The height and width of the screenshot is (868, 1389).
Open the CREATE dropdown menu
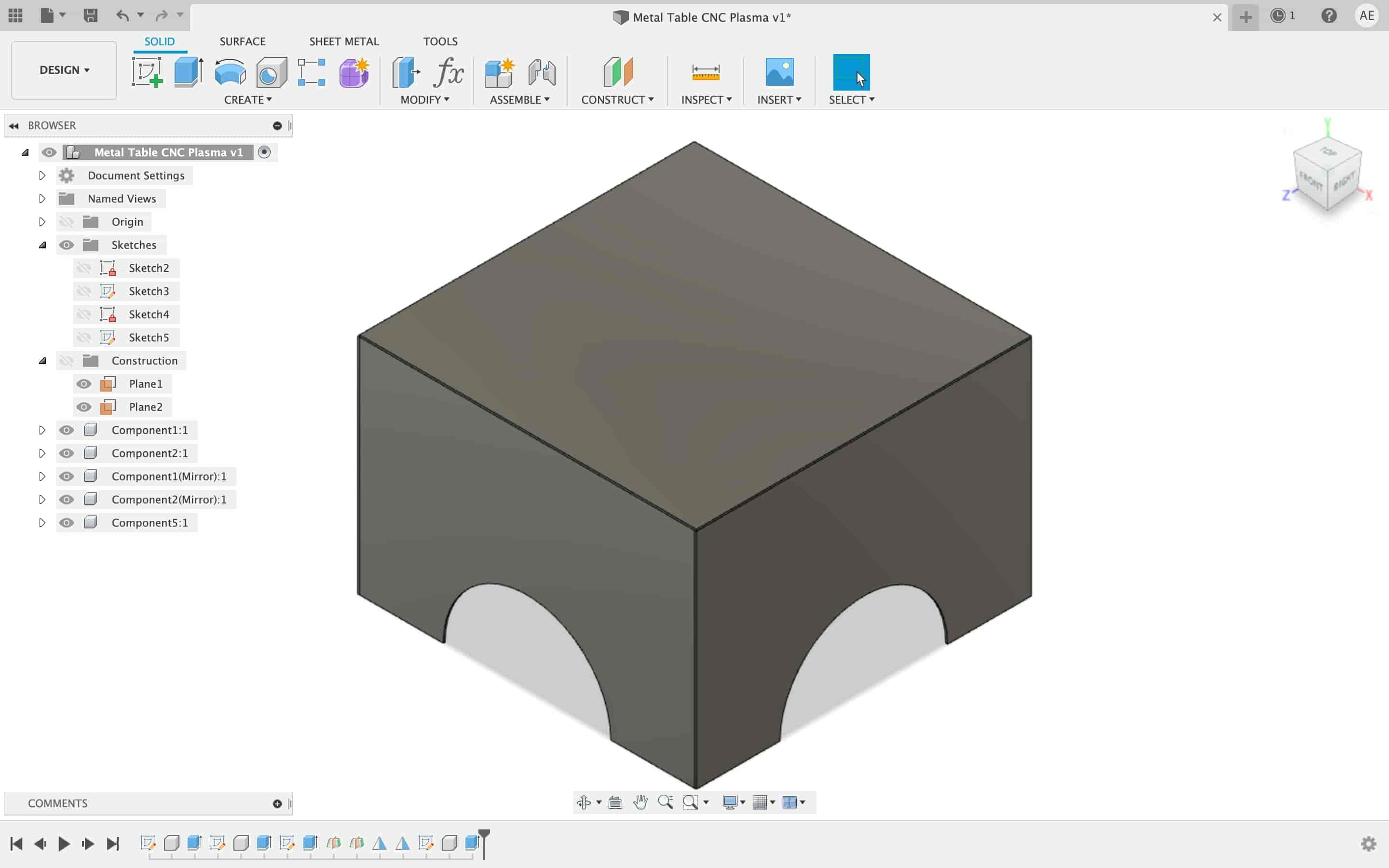[248, 100]
